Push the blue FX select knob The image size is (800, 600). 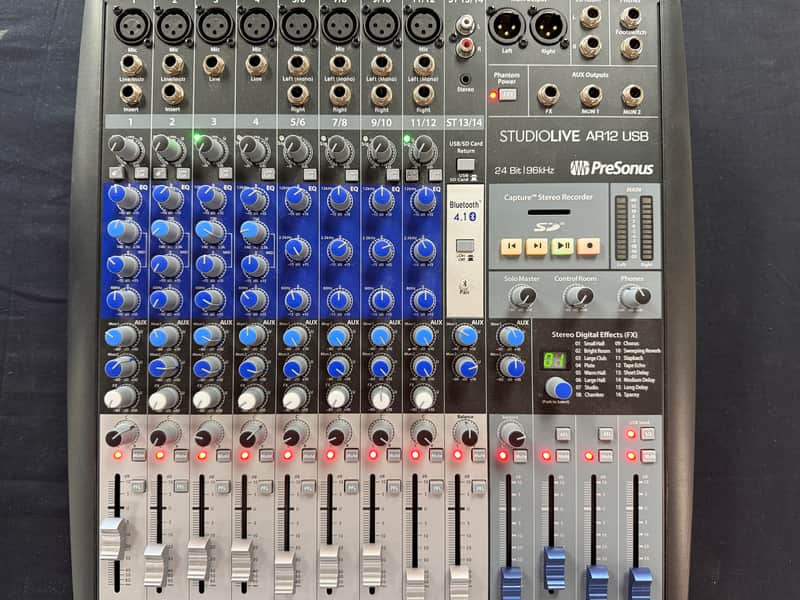(558, 389)
